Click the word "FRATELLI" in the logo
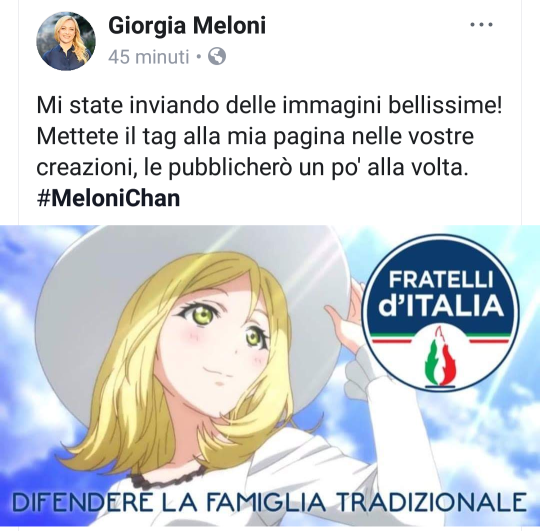The image size is (540, 531). [441, 280]
